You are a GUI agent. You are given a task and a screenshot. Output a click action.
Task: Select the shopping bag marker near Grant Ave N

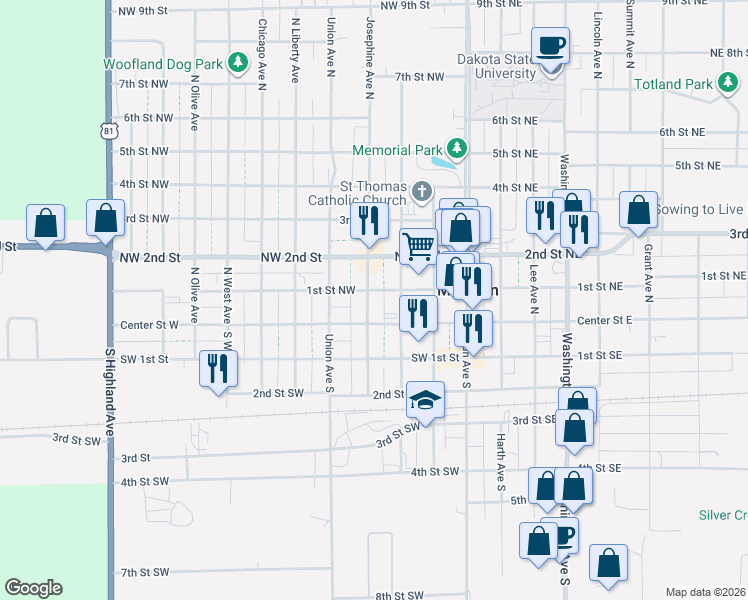pyautogui.click(x=638, y=210)
